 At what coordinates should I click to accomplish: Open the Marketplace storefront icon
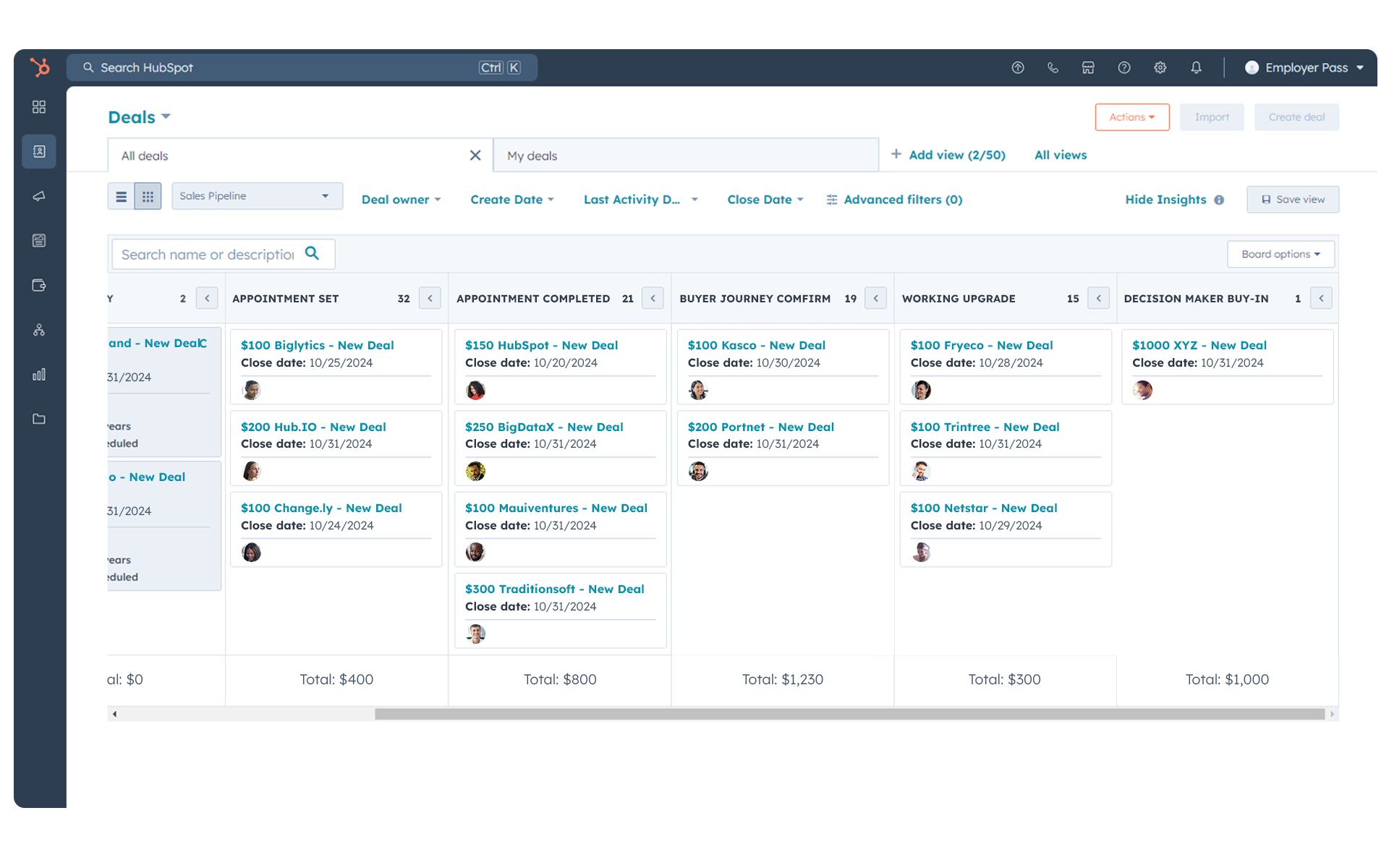click(1088, 67)
